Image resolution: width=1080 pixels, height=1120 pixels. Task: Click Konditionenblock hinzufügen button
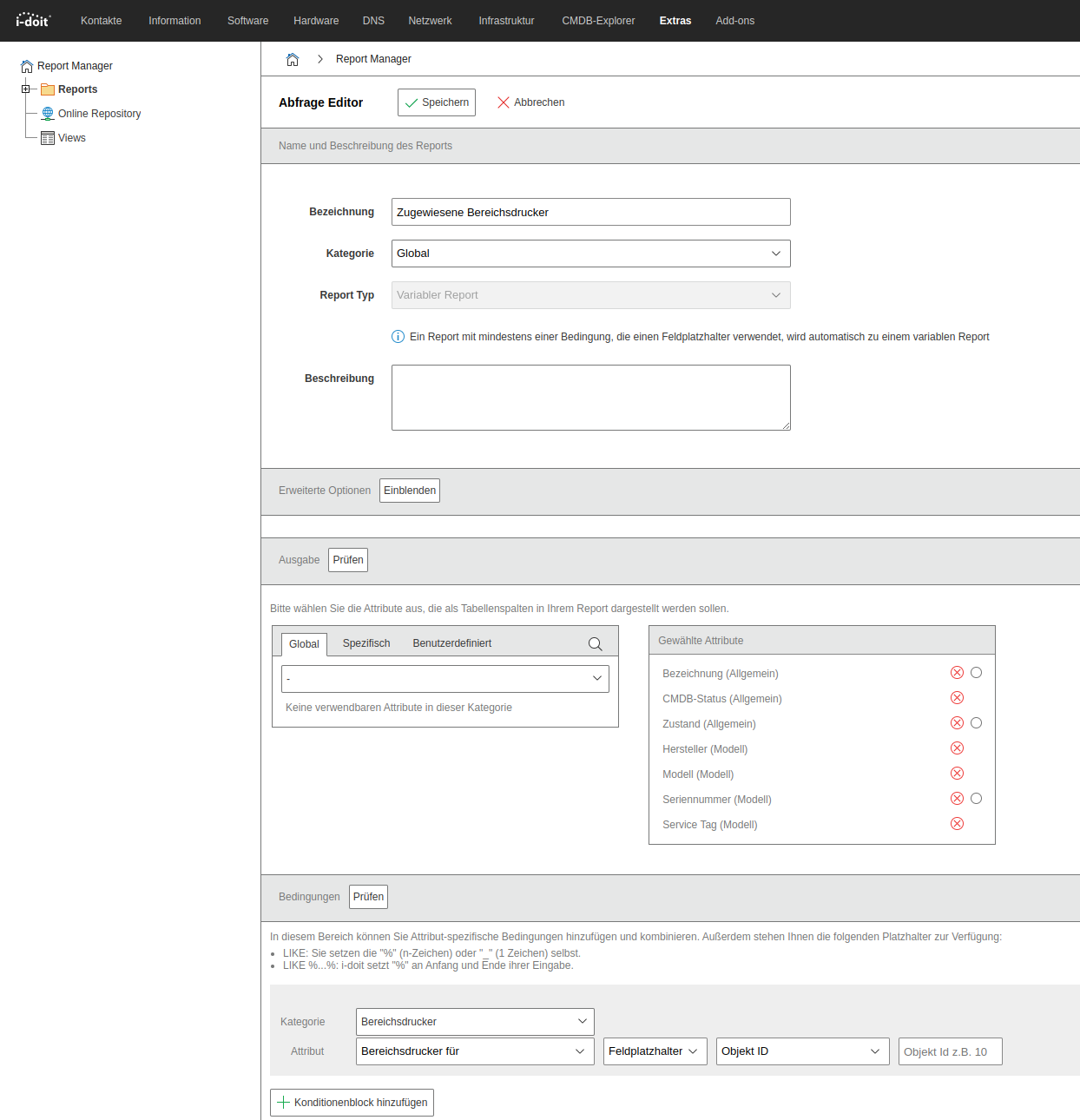352,1103
